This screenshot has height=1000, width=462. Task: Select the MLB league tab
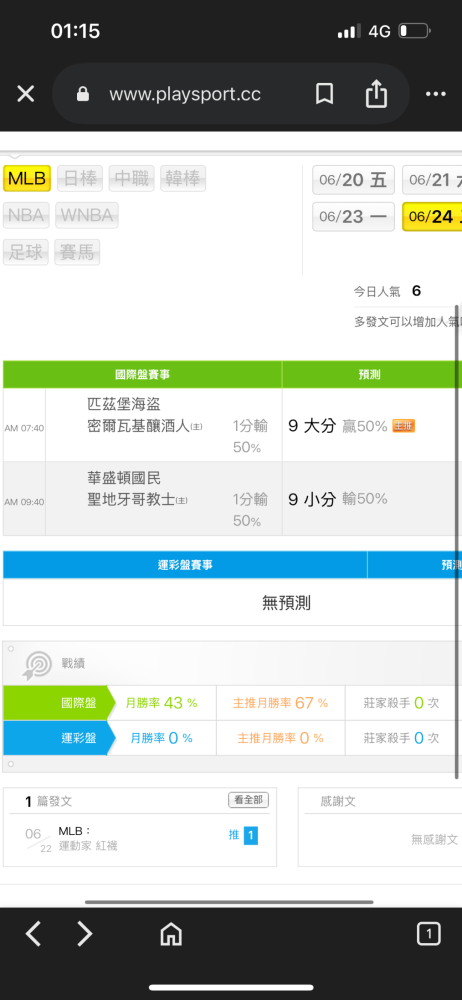pyautogui.click(x=27, y=179)
